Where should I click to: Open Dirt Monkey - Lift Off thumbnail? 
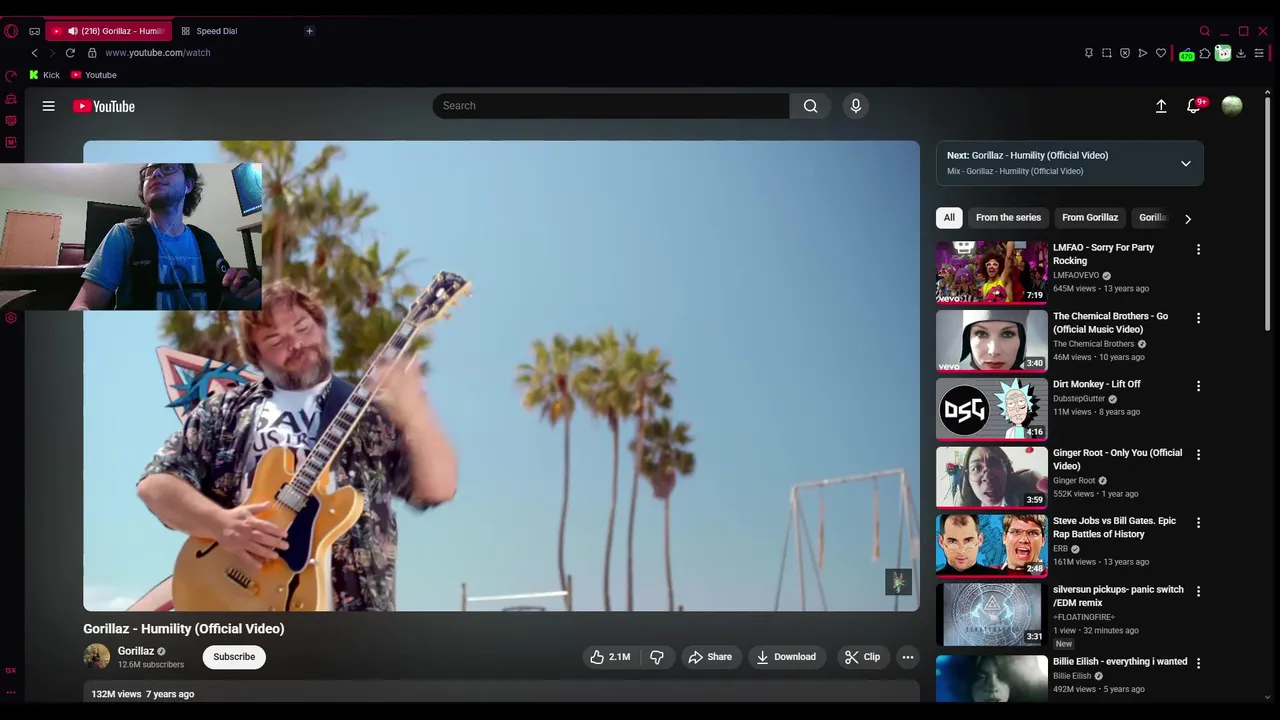pos(992,409)
